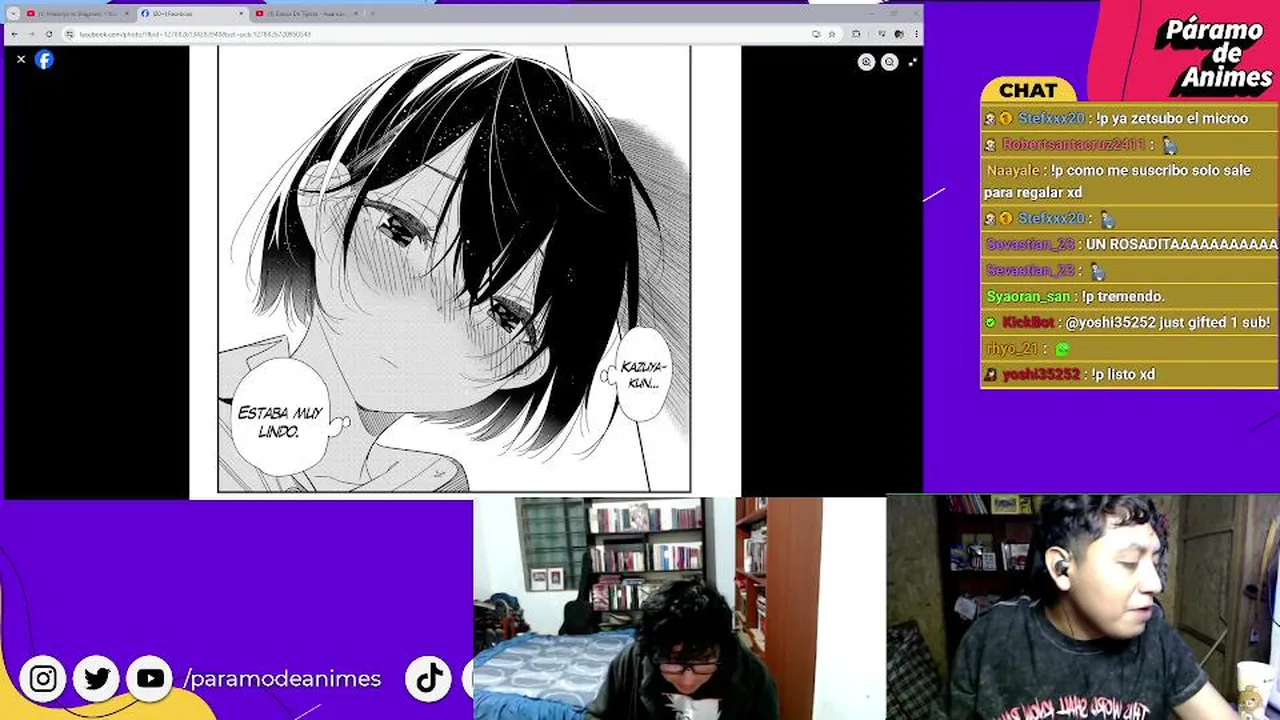1280x720 pixels.
Task: Click the CHAT header label
Action: (1028, 91)
